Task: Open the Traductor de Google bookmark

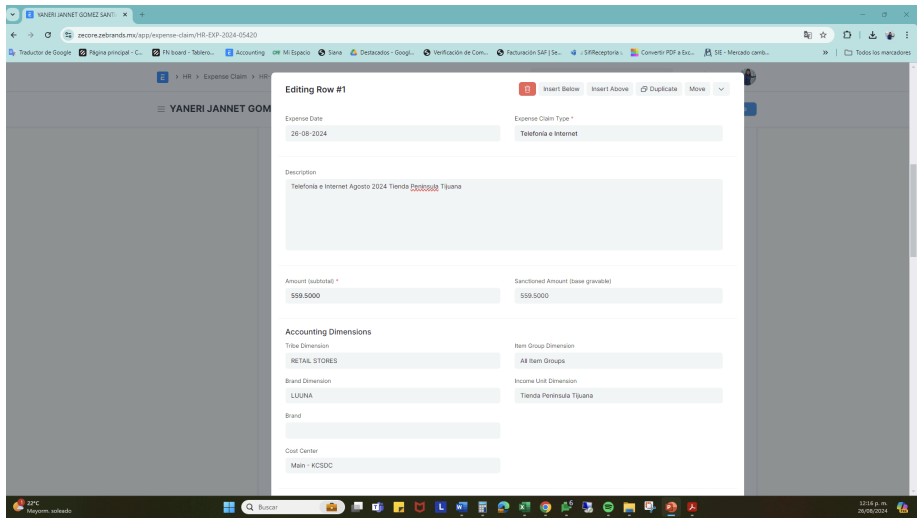Action: [40, 52]
